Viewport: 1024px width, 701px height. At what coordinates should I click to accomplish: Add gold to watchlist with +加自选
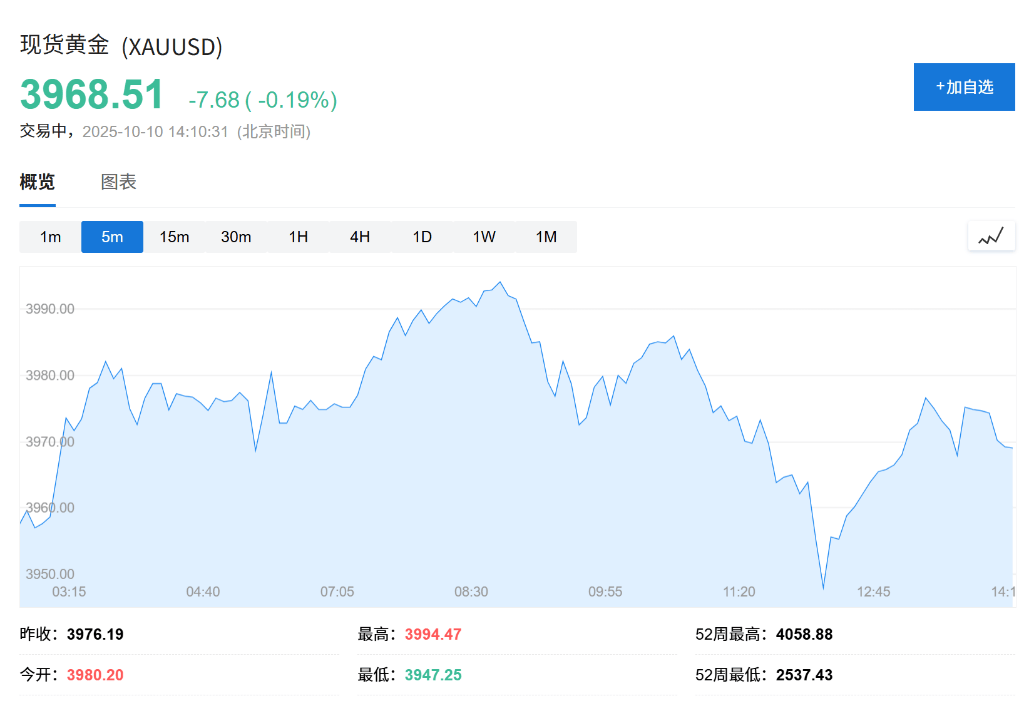(x=964, y=87)
